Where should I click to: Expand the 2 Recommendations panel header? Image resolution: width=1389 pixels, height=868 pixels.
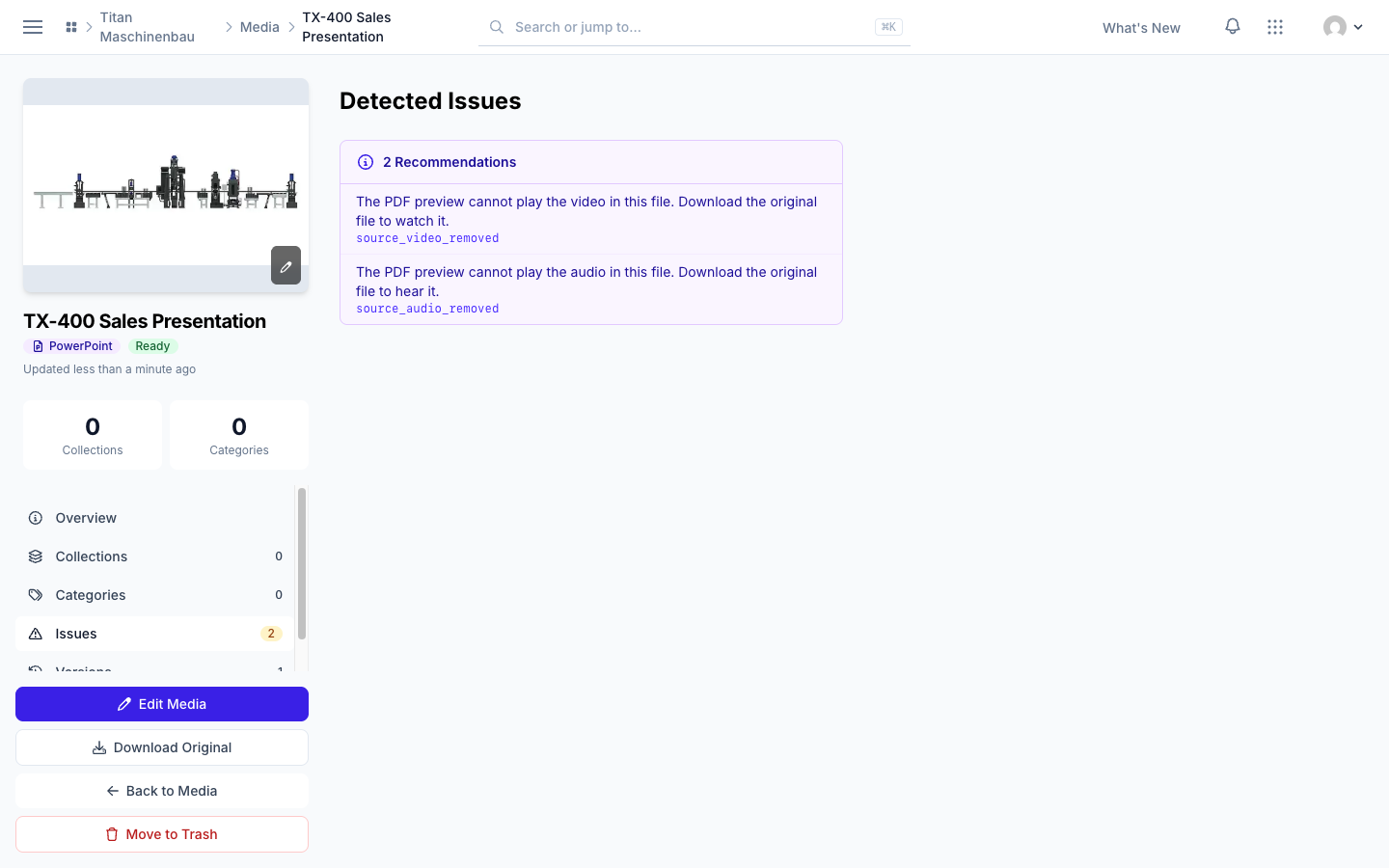591,162
